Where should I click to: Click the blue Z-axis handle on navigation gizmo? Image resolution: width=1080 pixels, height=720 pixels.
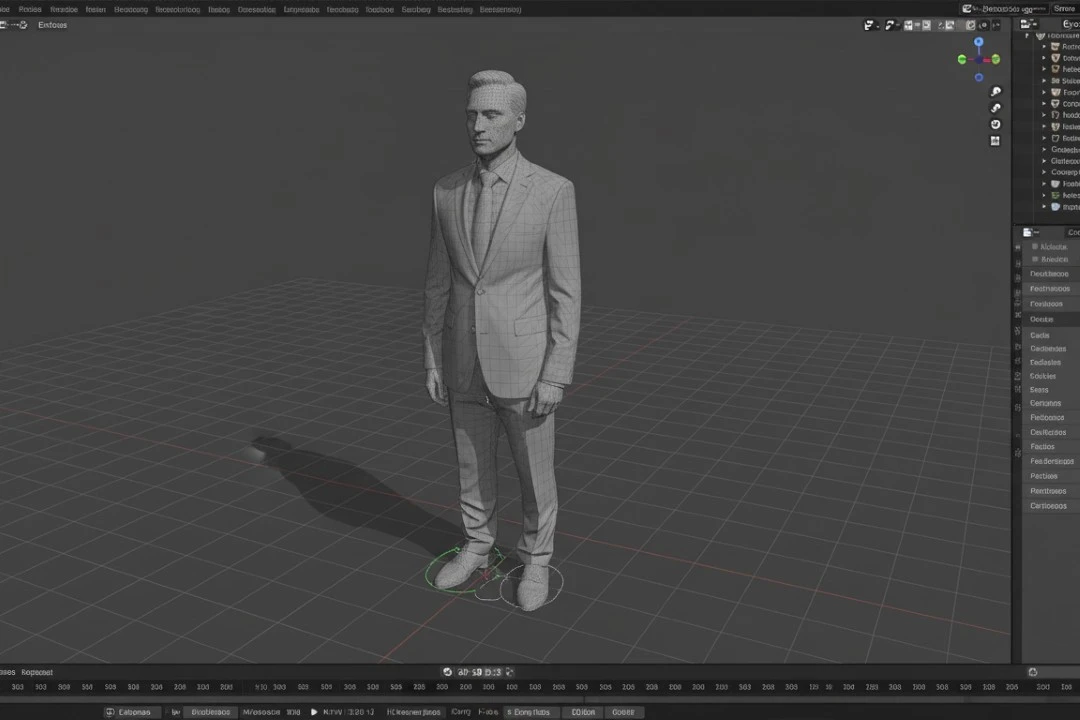click(978, 42)
